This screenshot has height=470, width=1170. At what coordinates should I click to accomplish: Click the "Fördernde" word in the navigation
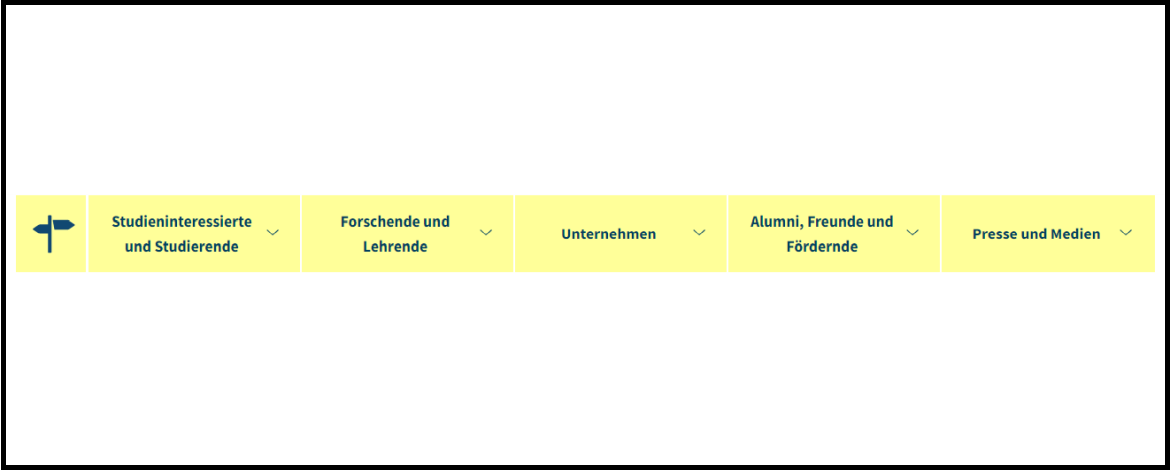(822, 246)
